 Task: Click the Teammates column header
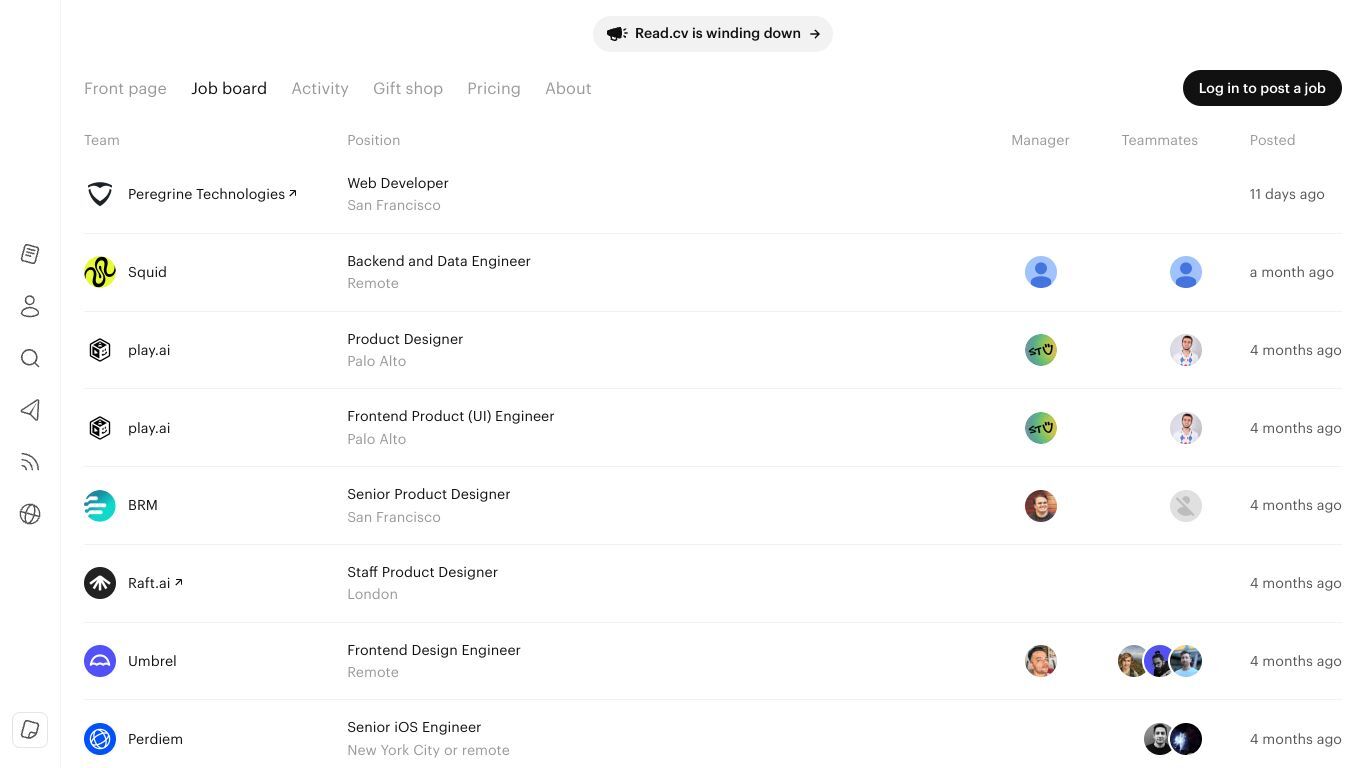pos(1160,140)
